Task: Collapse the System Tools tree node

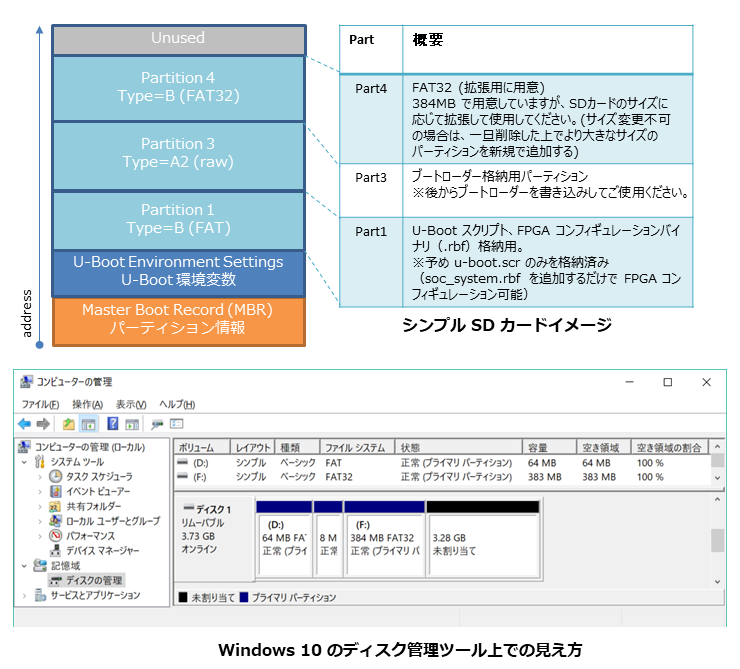Action: [x=25, y=462]
